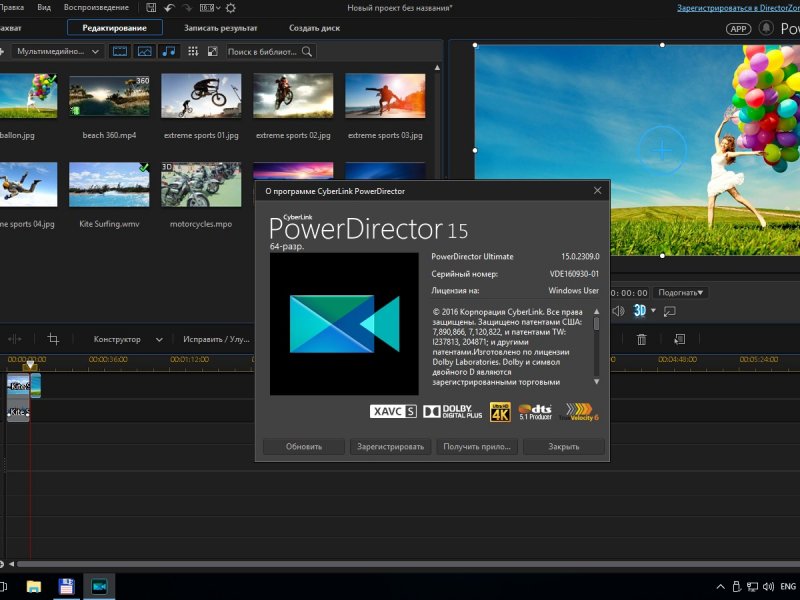Open the 16:9 aspect ratio dropdown

point(210,8)
